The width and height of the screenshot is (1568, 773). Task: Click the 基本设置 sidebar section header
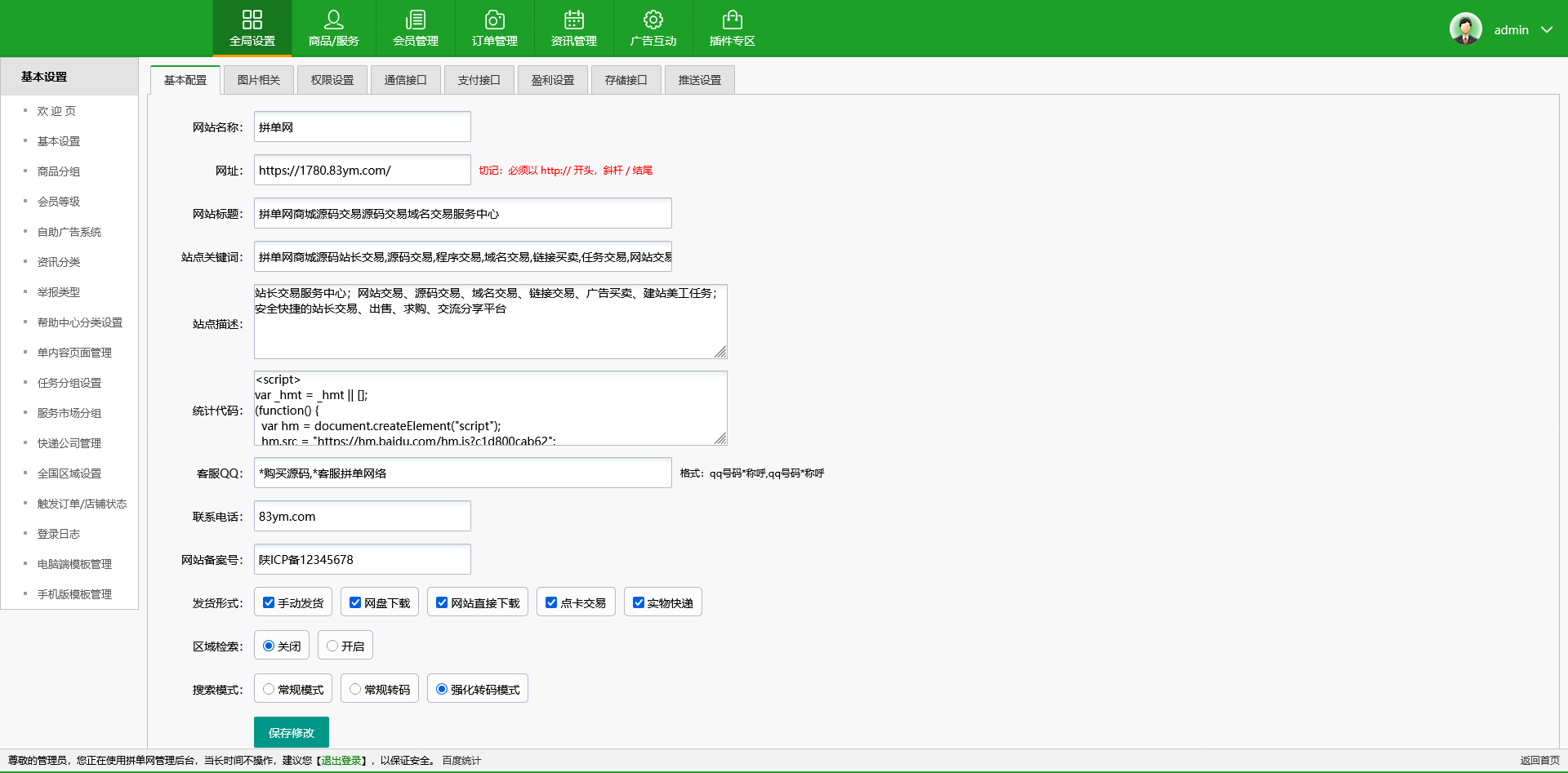pos(69,77)
